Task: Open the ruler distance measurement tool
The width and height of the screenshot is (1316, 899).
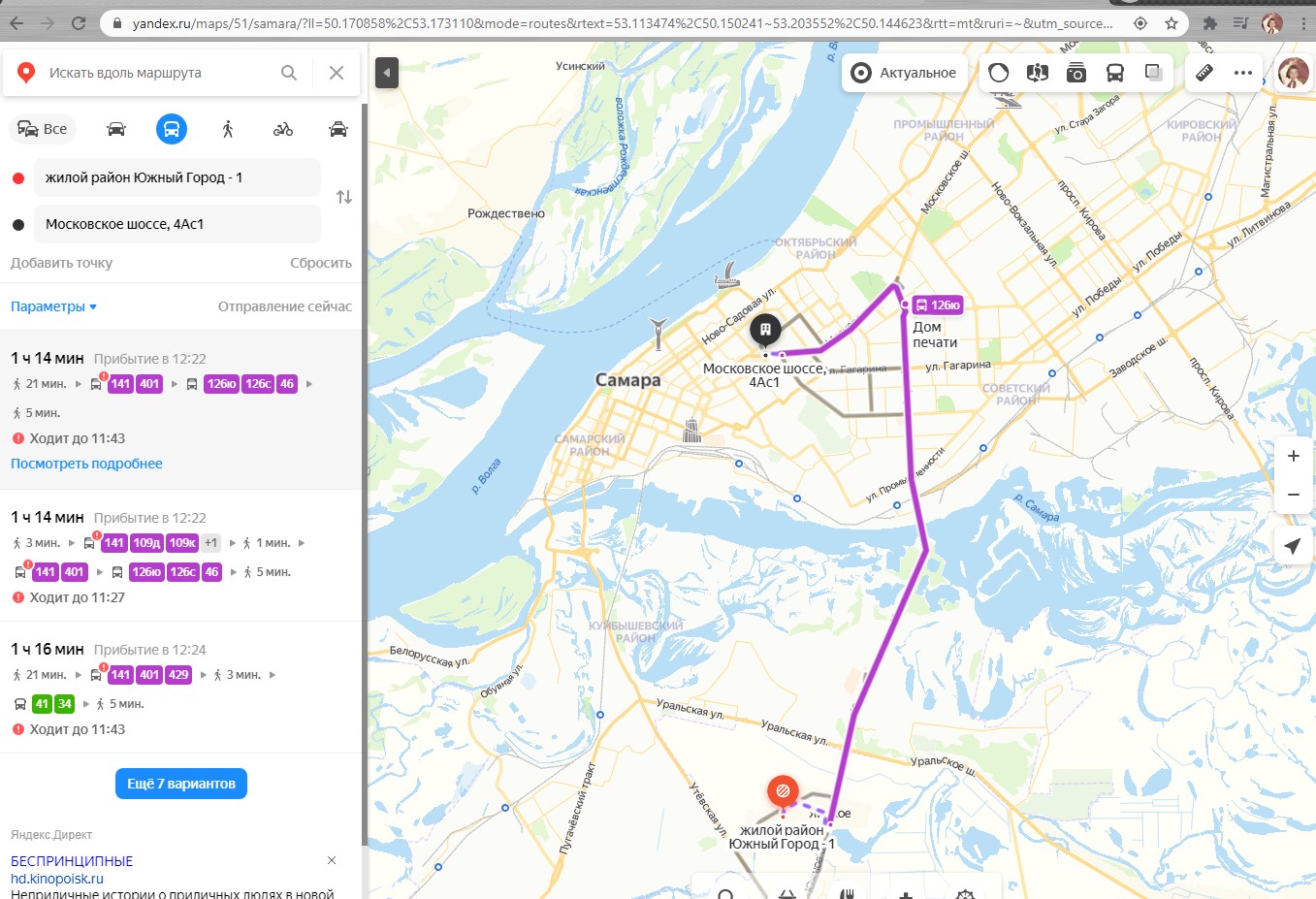Action: pos(1204,73)
